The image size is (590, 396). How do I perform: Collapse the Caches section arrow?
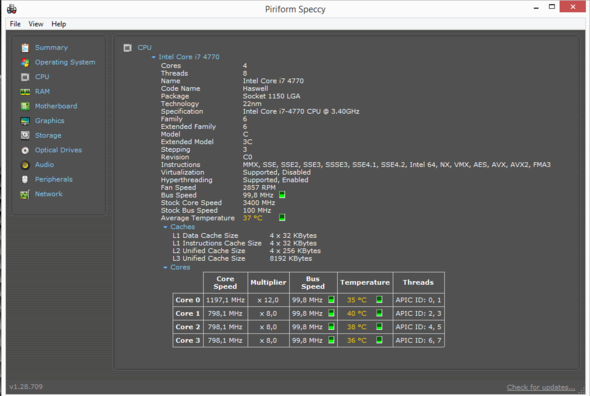click(x=165, y=227)
